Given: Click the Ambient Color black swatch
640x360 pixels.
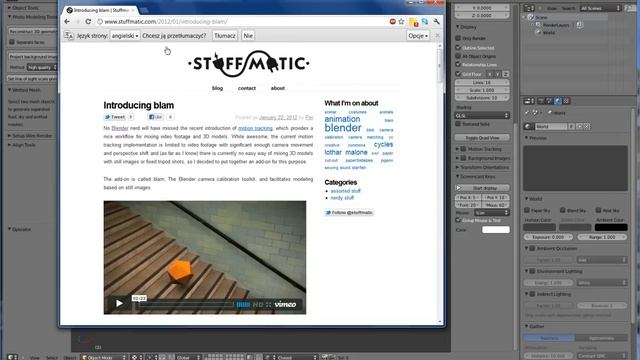Looking at the screenshot, I should 611,227.
